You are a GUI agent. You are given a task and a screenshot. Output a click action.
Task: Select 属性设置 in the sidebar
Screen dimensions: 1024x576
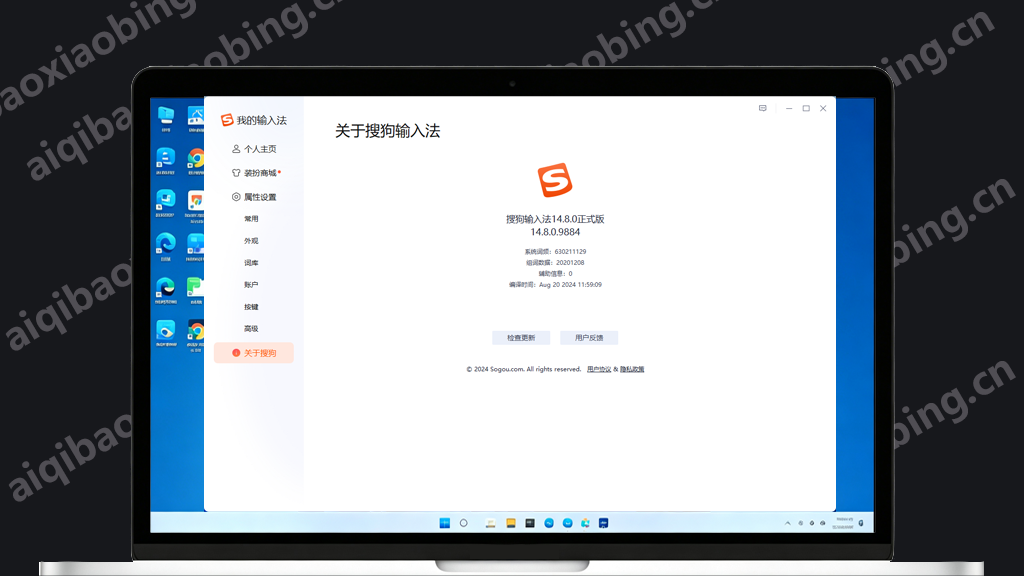click(254, 197)
